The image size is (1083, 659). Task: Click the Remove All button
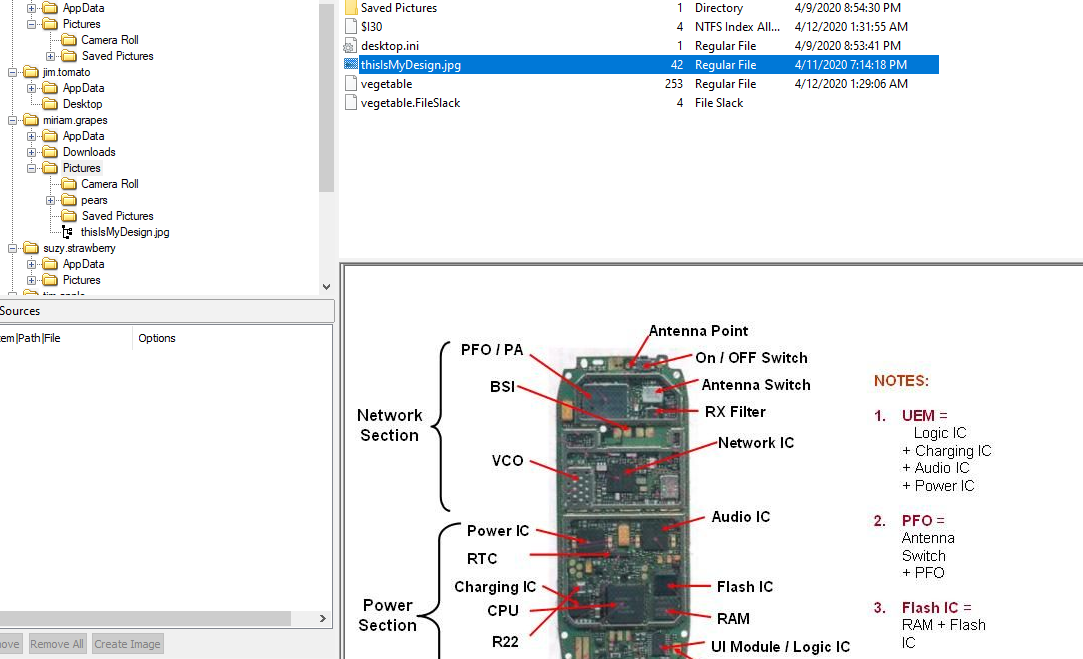click(57, 644)
